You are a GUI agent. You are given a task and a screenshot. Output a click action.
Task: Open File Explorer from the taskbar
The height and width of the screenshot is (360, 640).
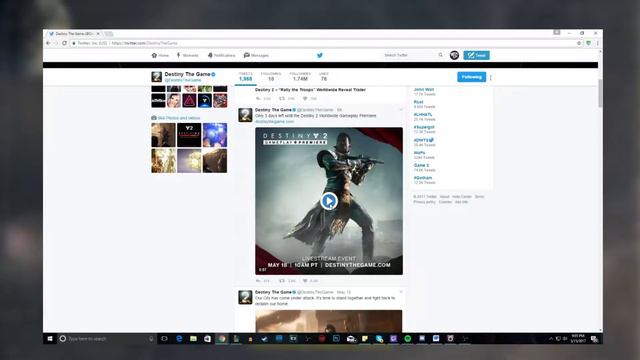(x=193, y=338)
